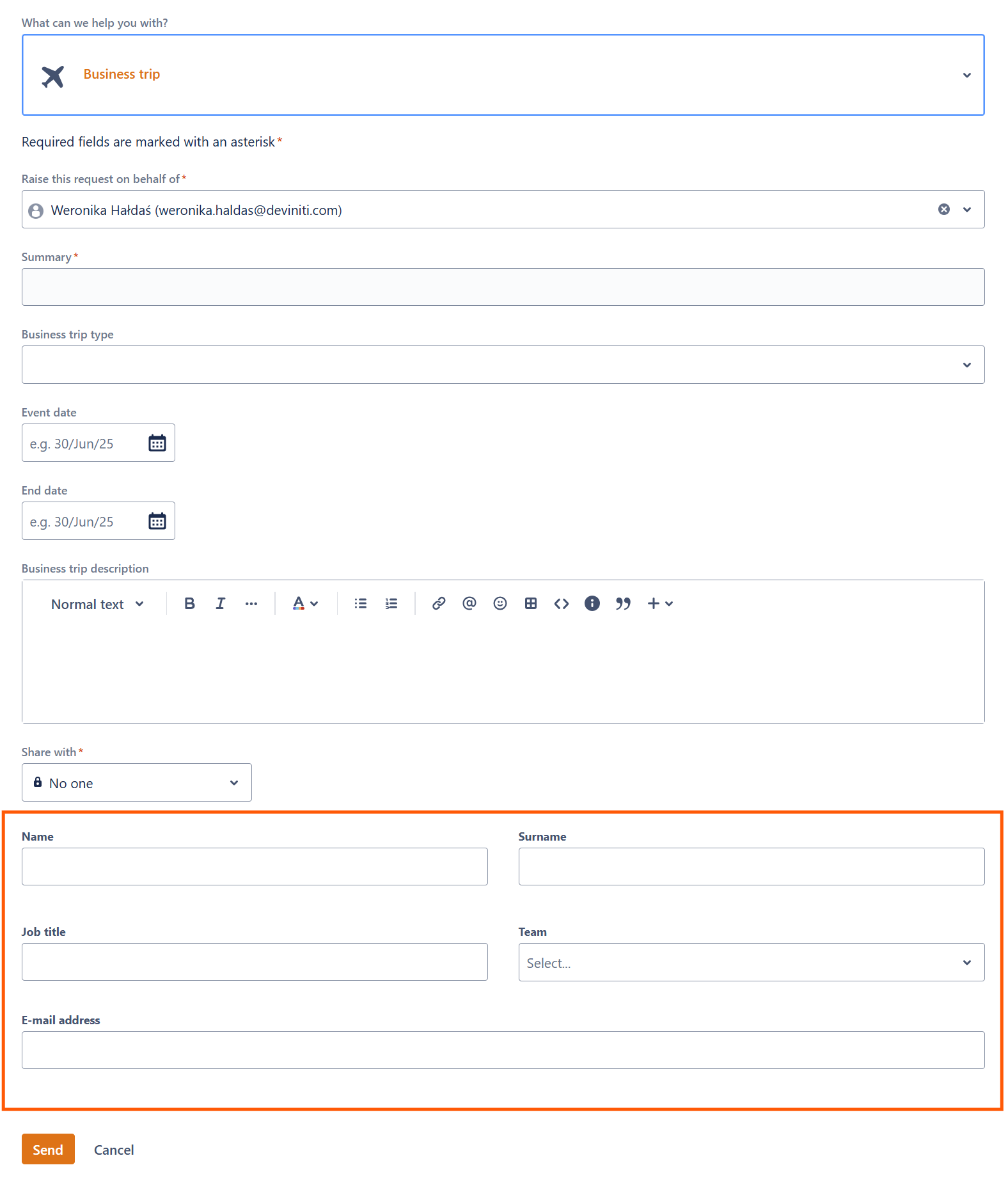Click into the Surname field

[752, 866]
